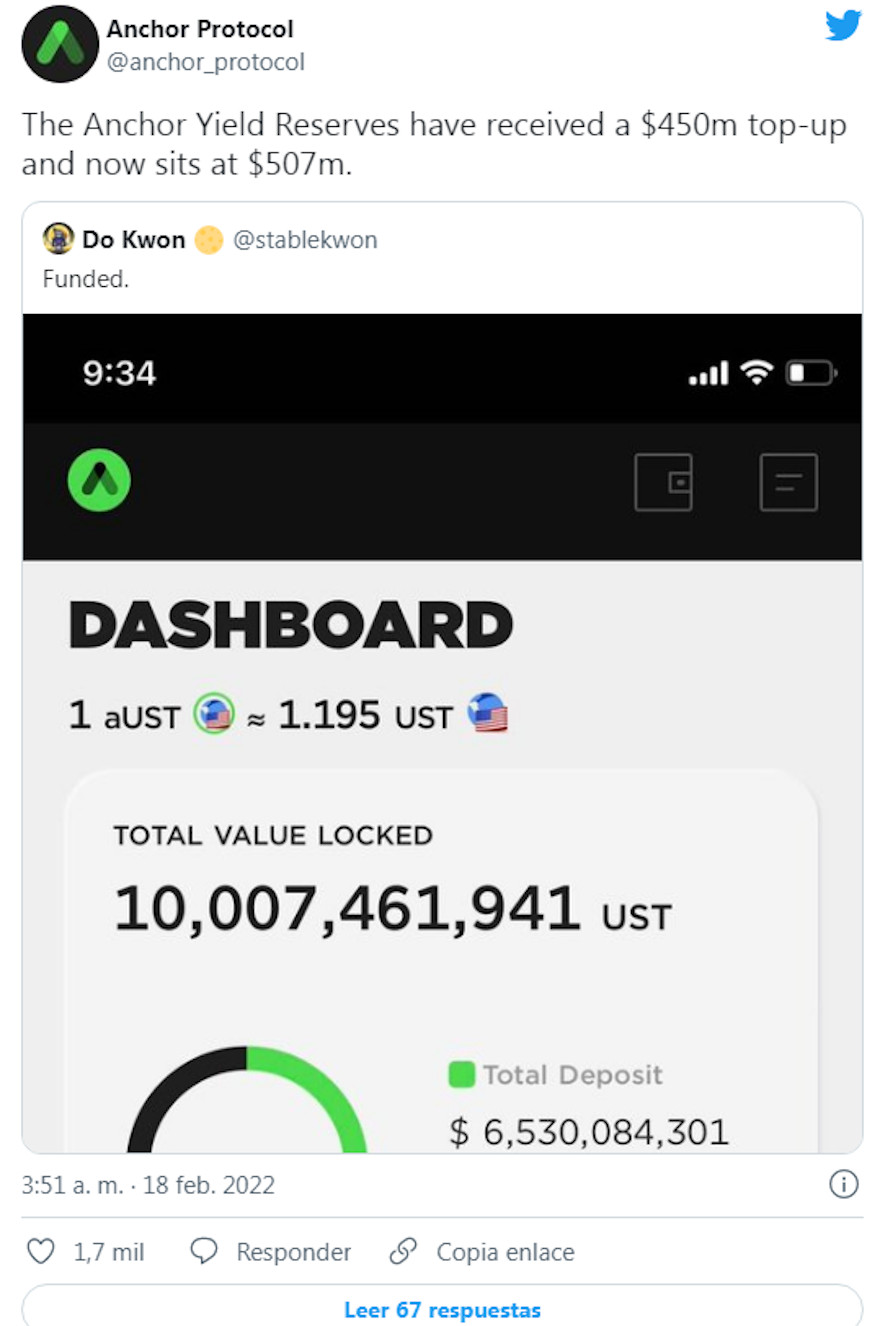The height and width of the screenshot is (1326, 880).
Task: Click the copy link chain icon
Action: (403, 1252)
